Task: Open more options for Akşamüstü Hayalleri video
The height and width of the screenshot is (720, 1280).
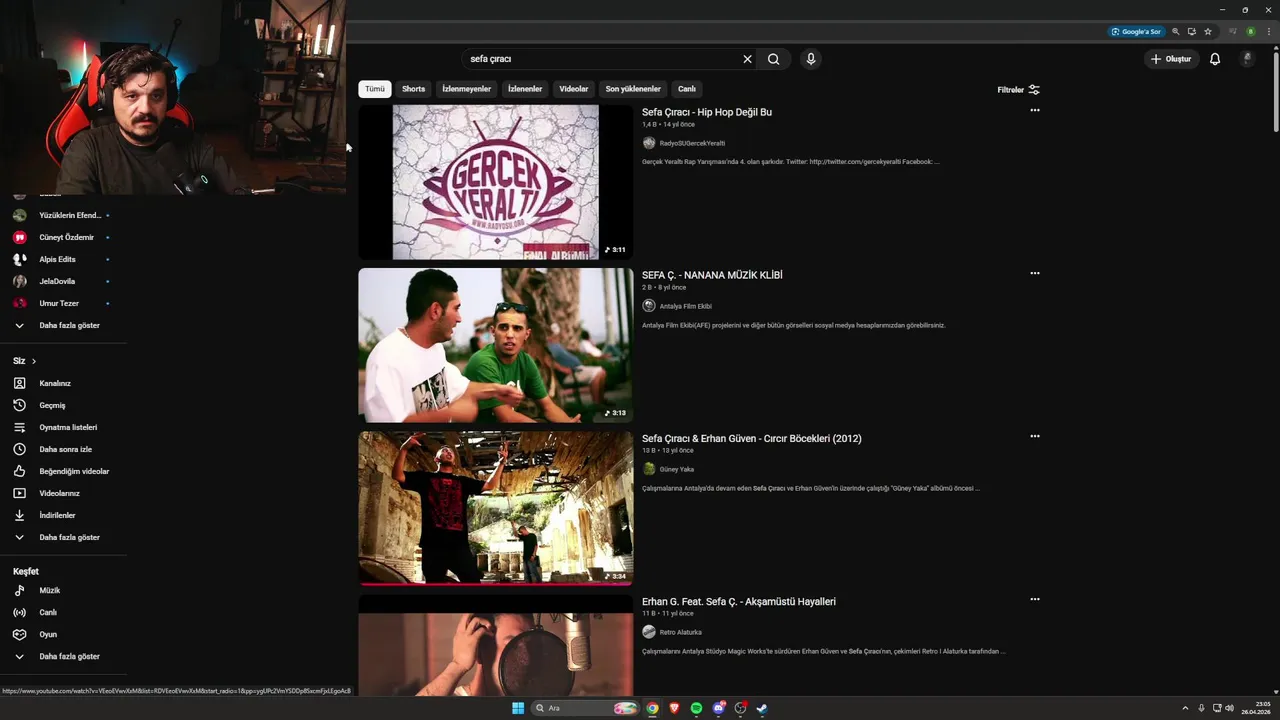Action: 1035,599
